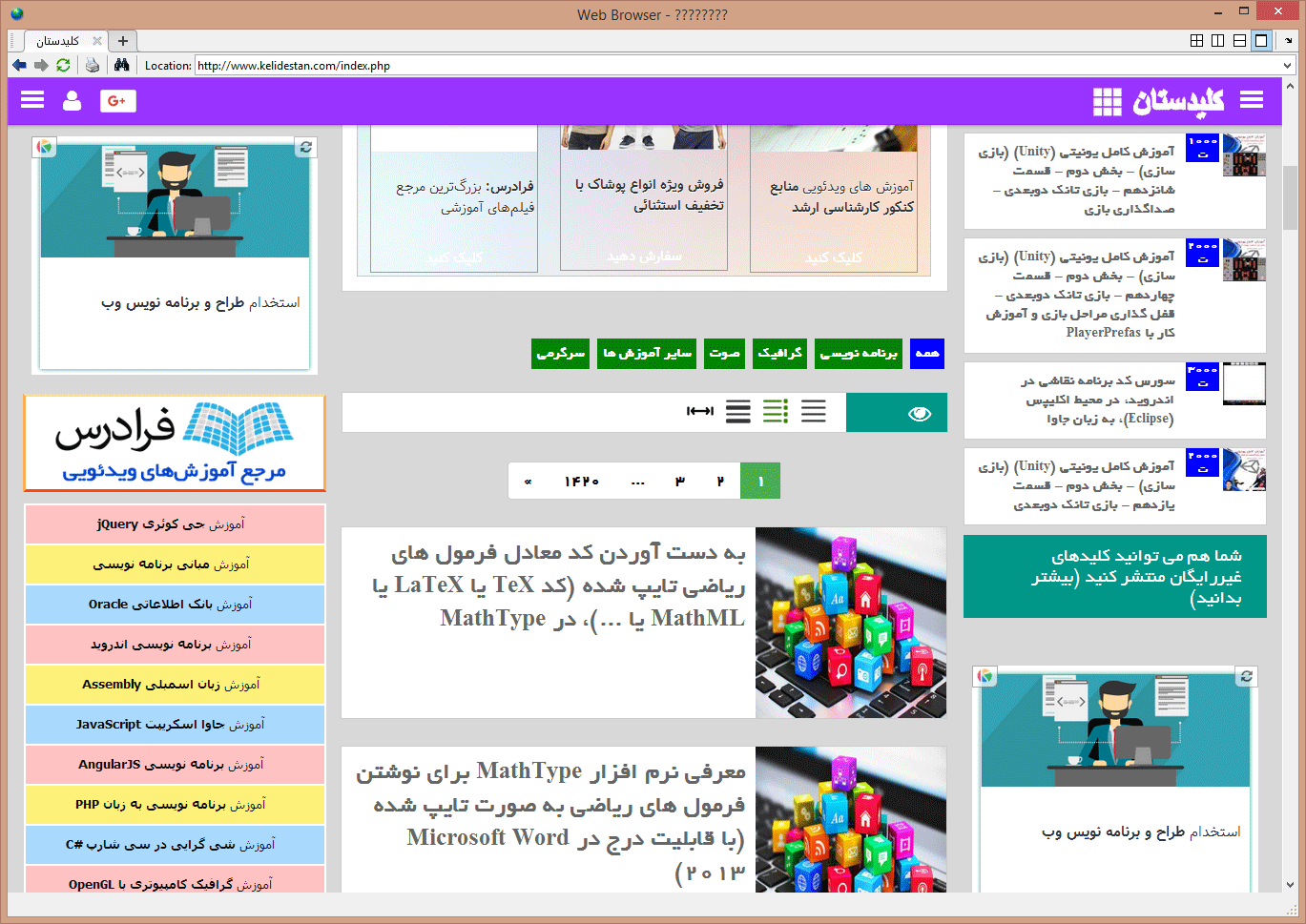Open آموزش برنامه نویسی PHP link
1306x924 pixels.
(175, 805)
